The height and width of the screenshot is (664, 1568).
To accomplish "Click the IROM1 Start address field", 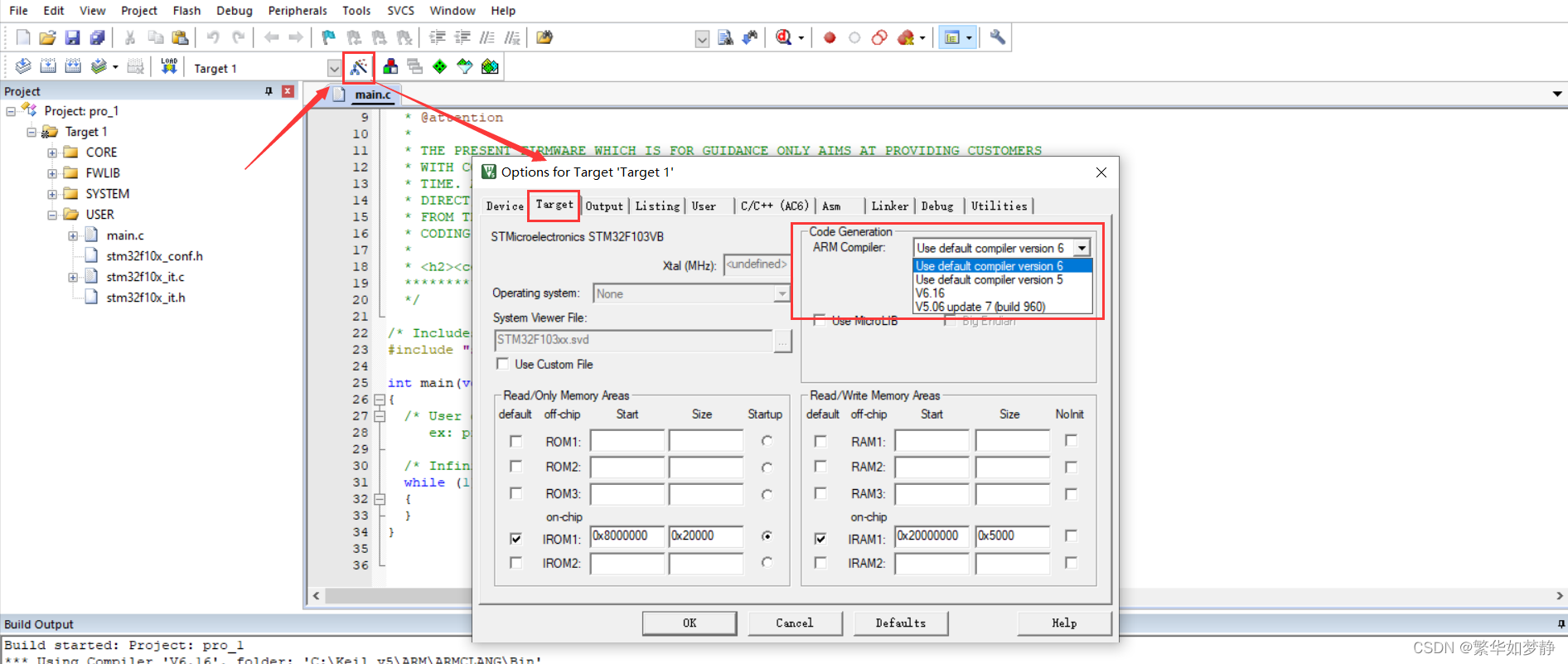I will (627, 536).
